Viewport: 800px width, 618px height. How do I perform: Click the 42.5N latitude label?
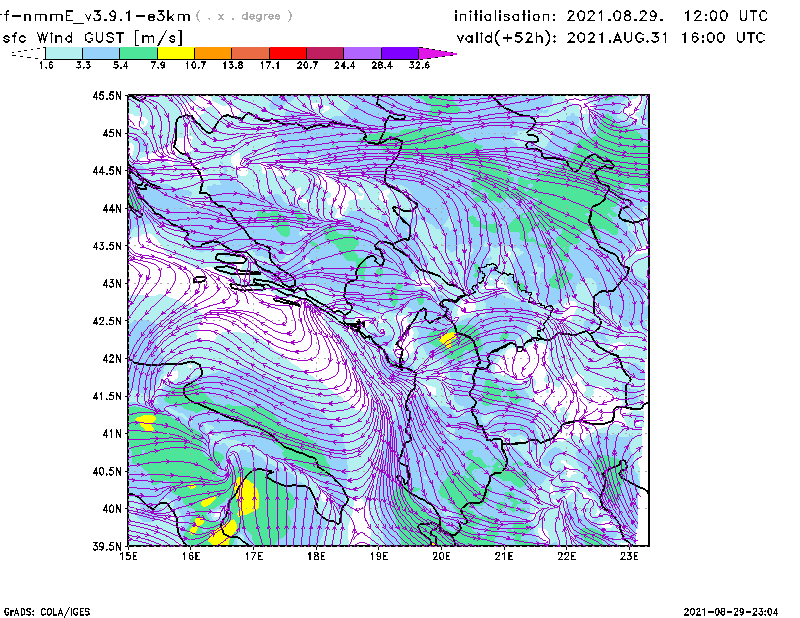tap(108, 321)
